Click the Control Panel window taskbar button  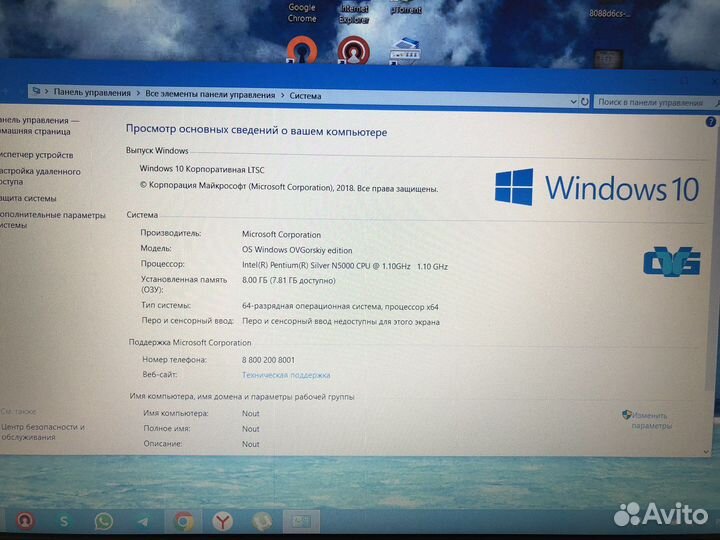coord(301,521)
